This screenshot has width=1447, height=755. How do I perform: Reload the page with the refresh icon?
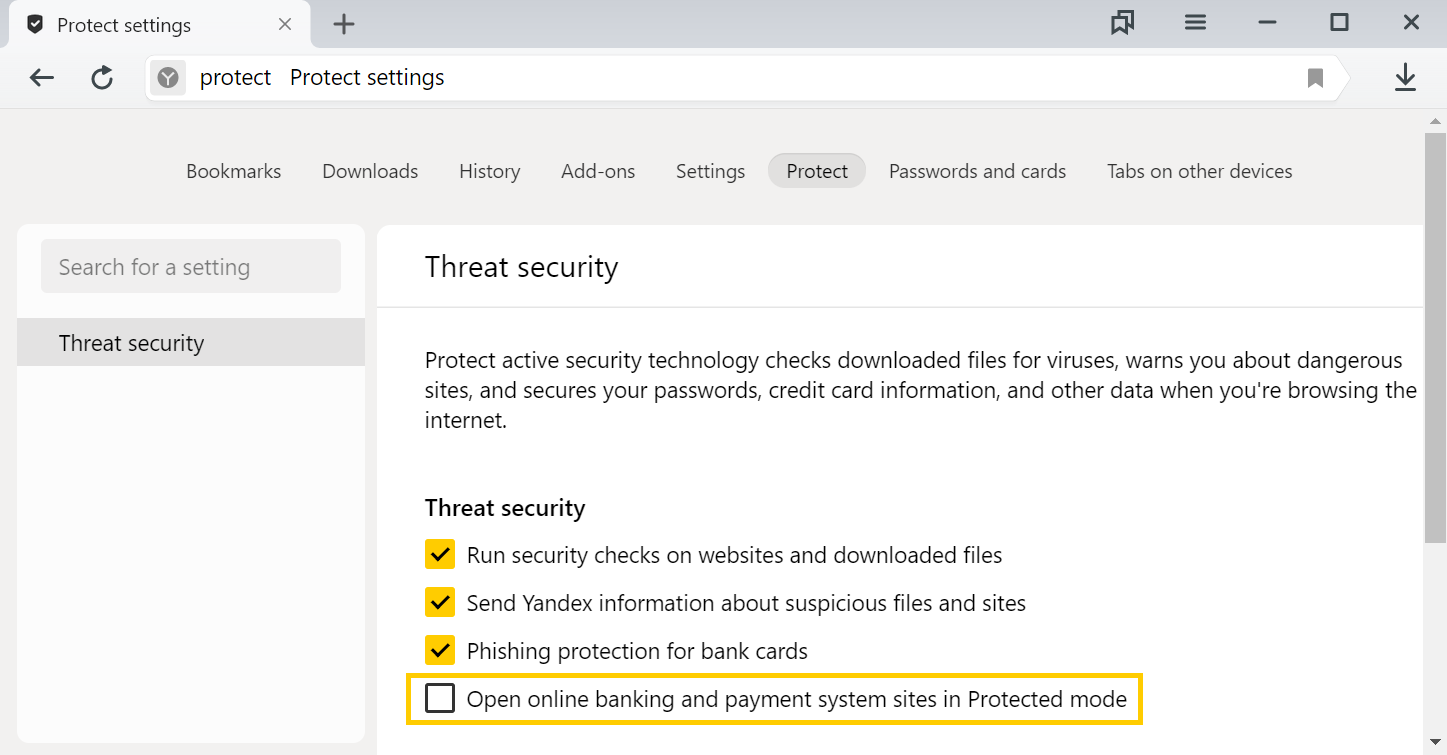[x=102, y=77]
